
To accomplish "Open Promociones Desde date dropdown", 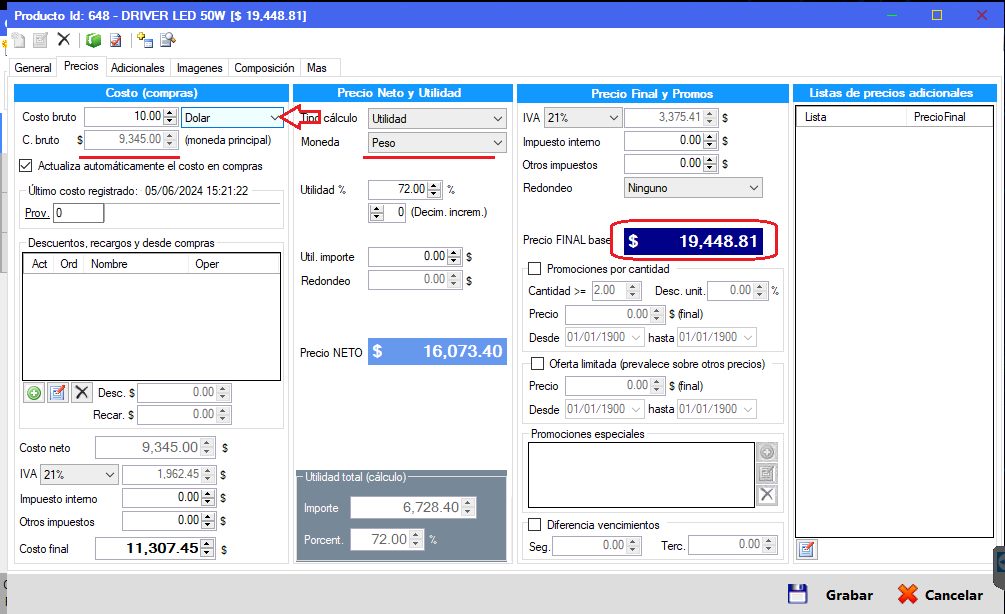I will (x=636, y=337).
